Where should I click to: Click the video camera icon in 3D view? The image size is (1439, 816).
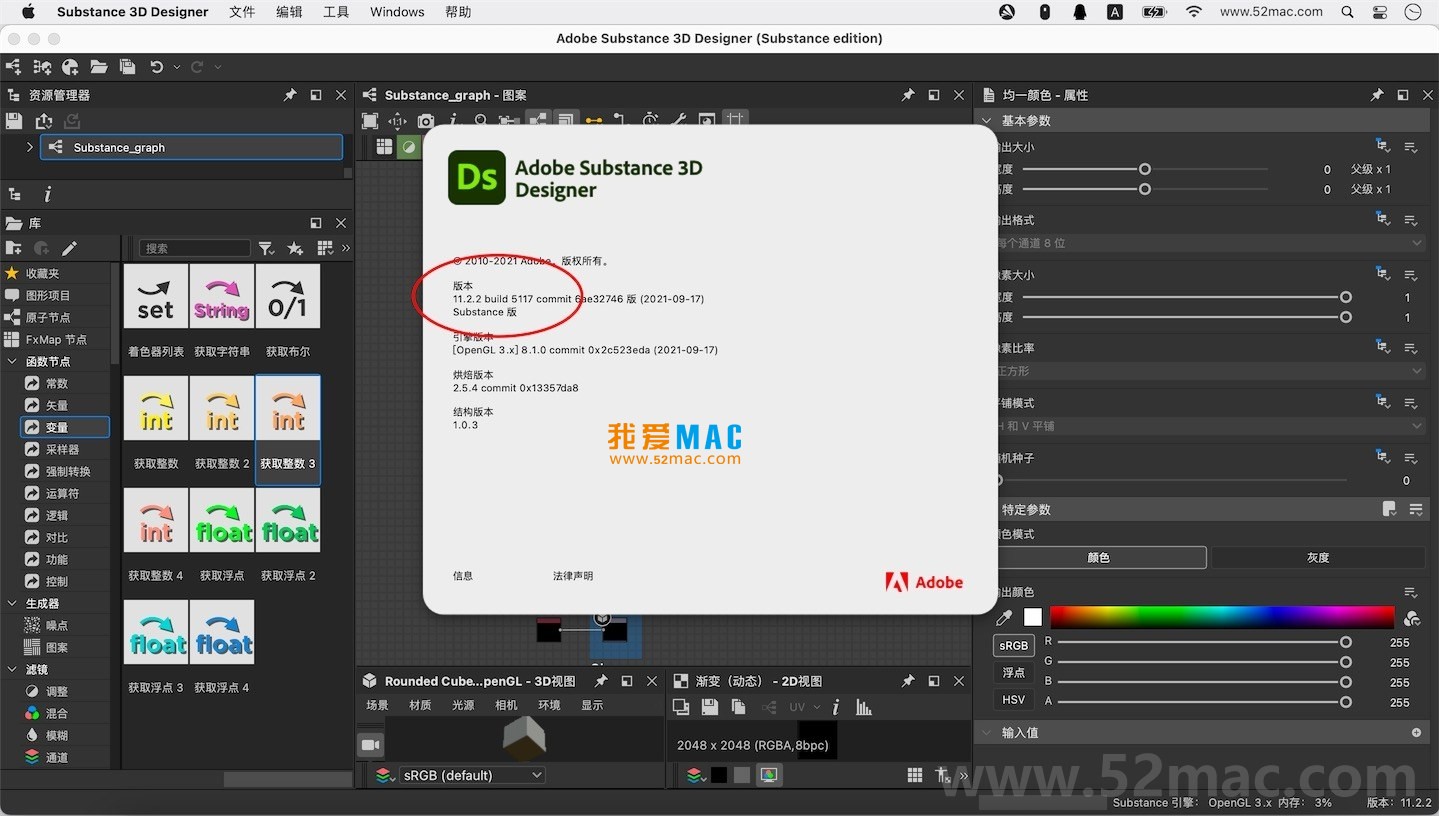(x=371, y=745)
